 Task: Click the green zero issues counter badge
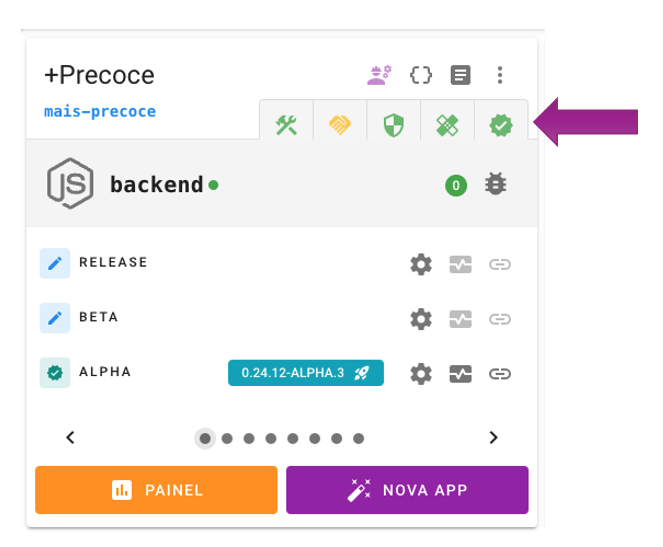click(456, 185)
